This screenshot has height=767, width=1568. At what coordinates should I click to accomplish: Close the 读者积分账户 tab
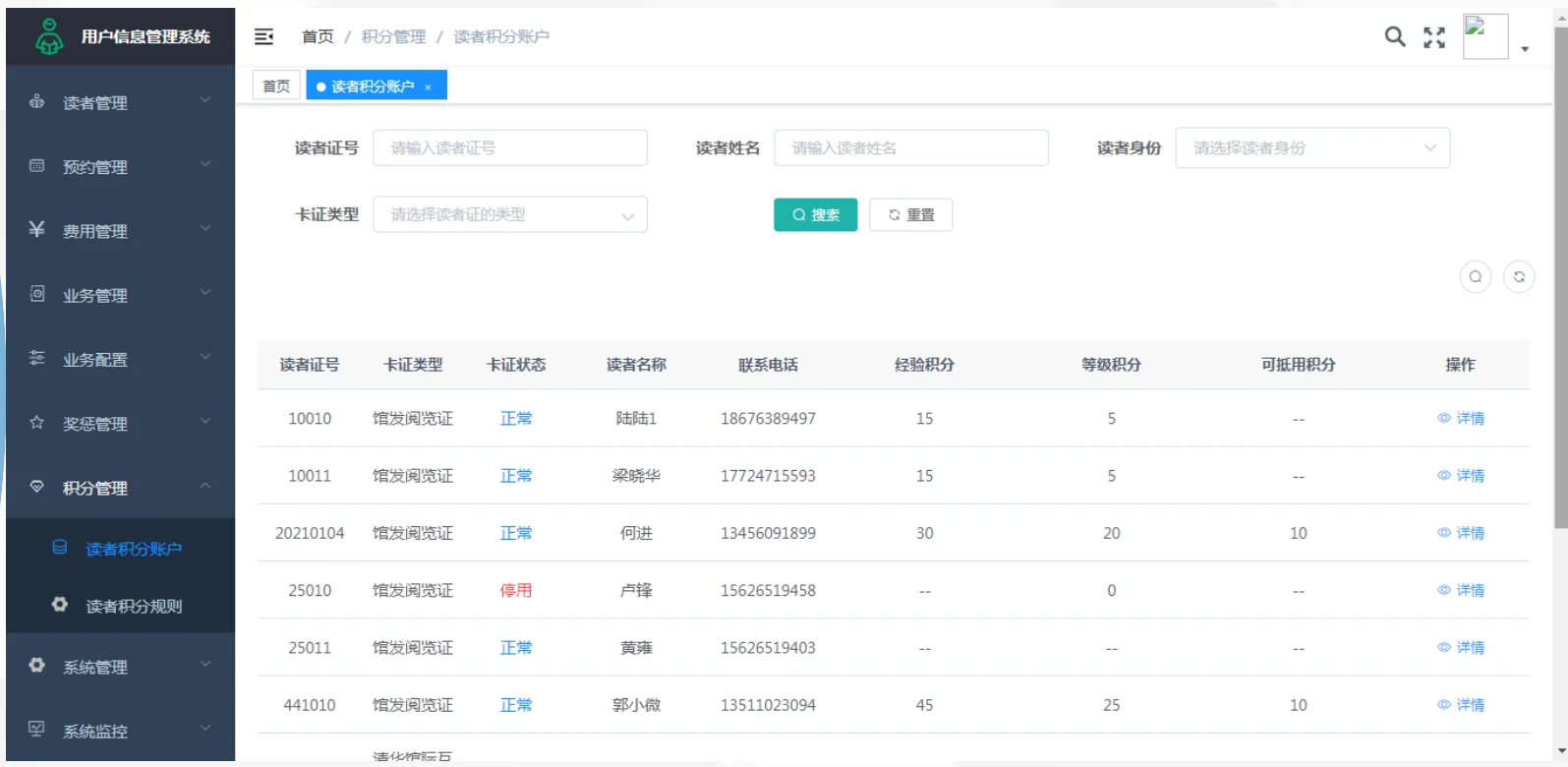coord(428,88)
